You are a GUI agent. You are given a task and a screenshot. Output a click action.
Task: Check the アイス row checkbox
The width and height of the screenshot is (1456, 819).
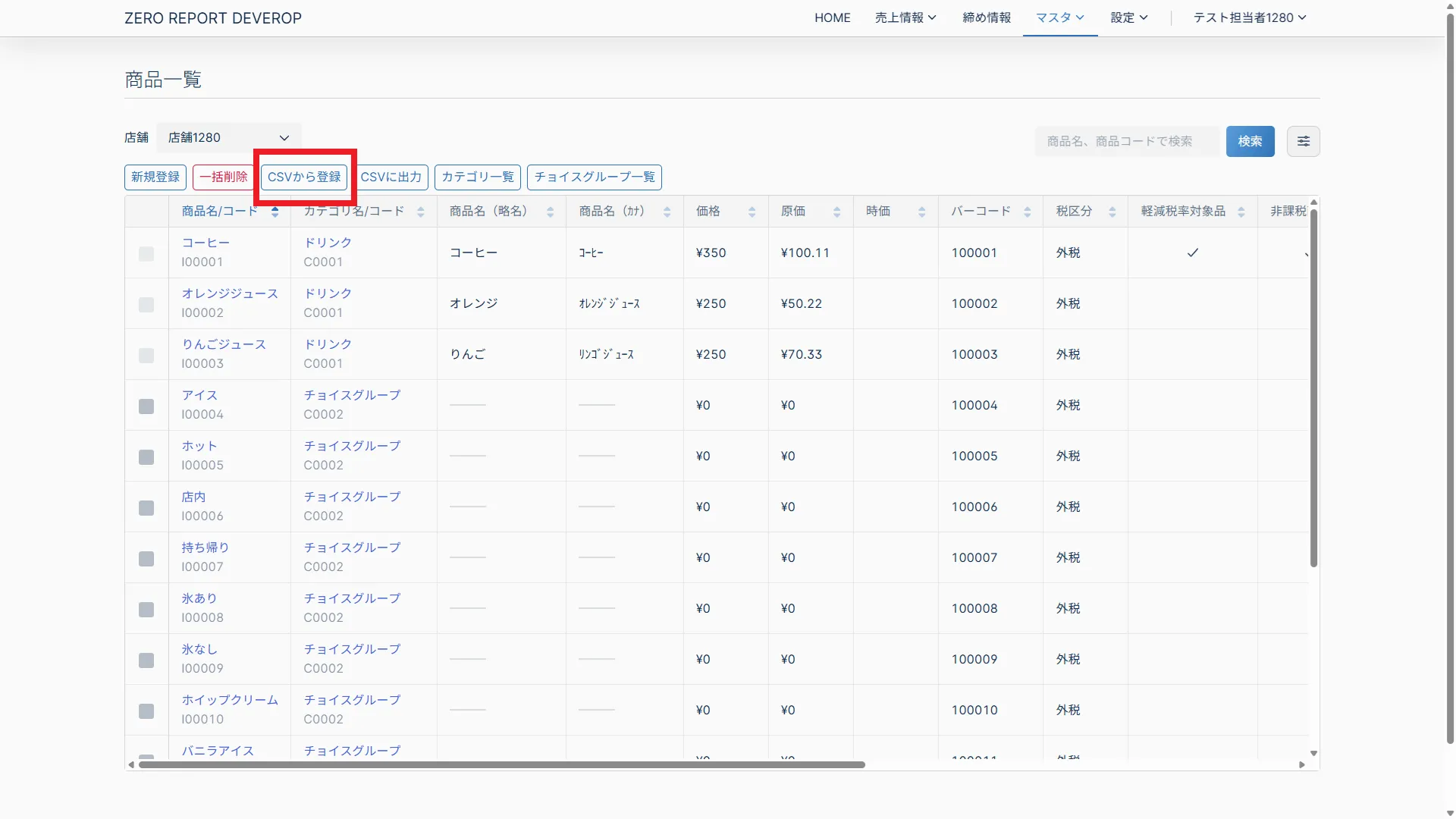(x=146, y=406)
